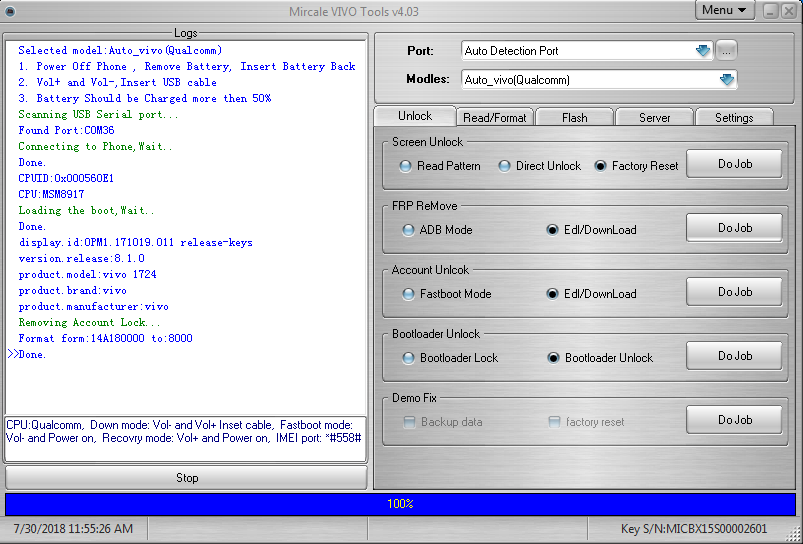
Task: Open the Server tab
Action: (x=654, y=118)
